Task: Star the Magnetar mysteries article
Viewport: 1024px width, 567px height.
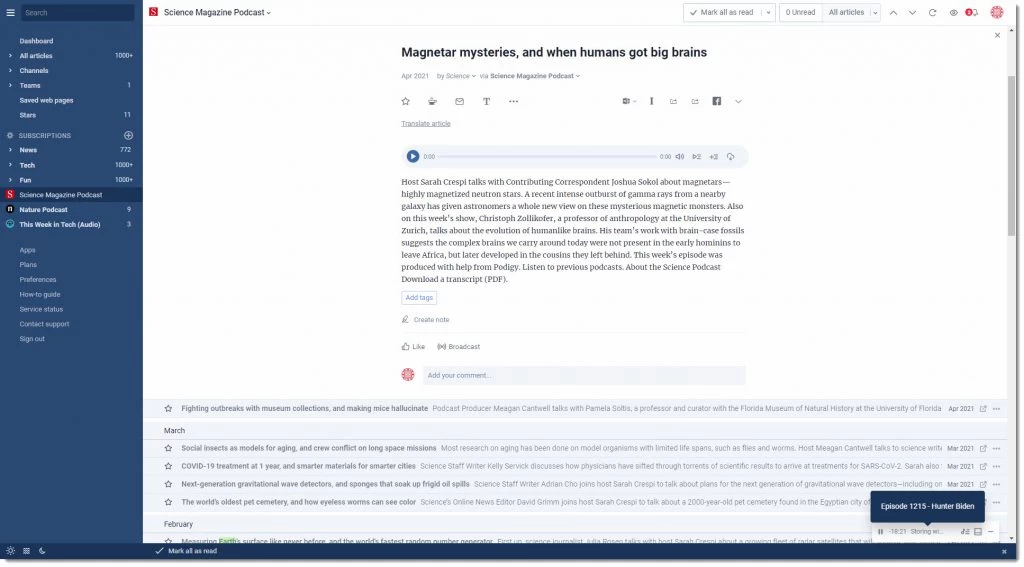Action: [406, 101]
